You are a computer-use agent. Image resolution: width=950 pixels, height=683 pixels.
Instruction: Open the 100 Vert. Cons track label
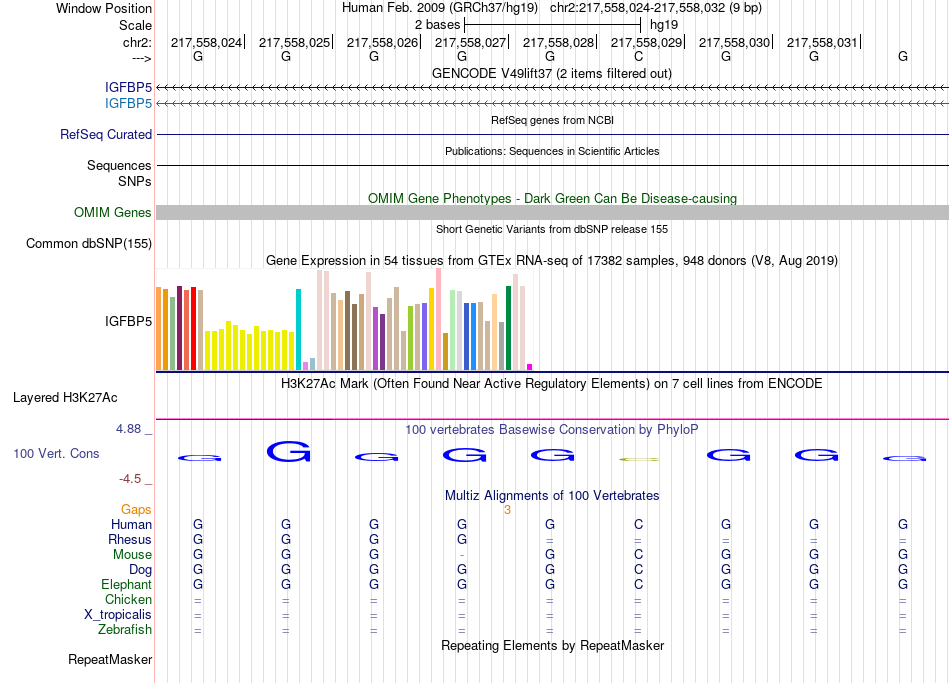click(x=56, y=453)
